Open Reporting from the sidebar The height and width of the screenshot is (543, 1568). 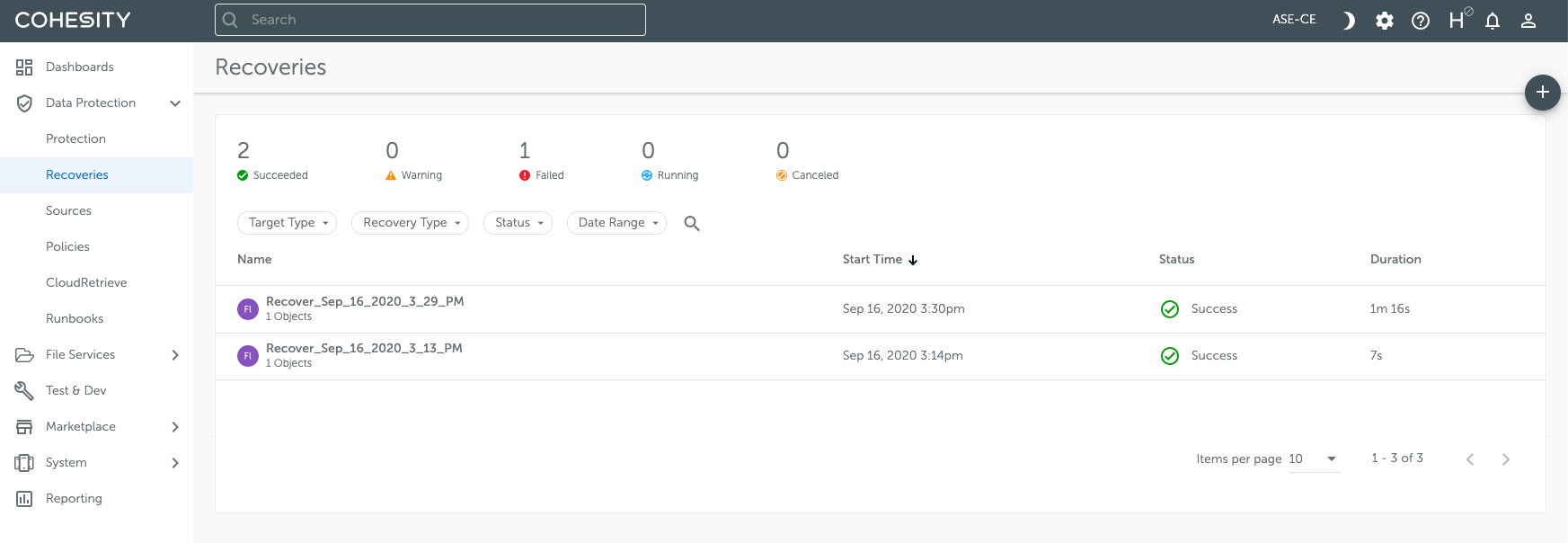(74, 498)
